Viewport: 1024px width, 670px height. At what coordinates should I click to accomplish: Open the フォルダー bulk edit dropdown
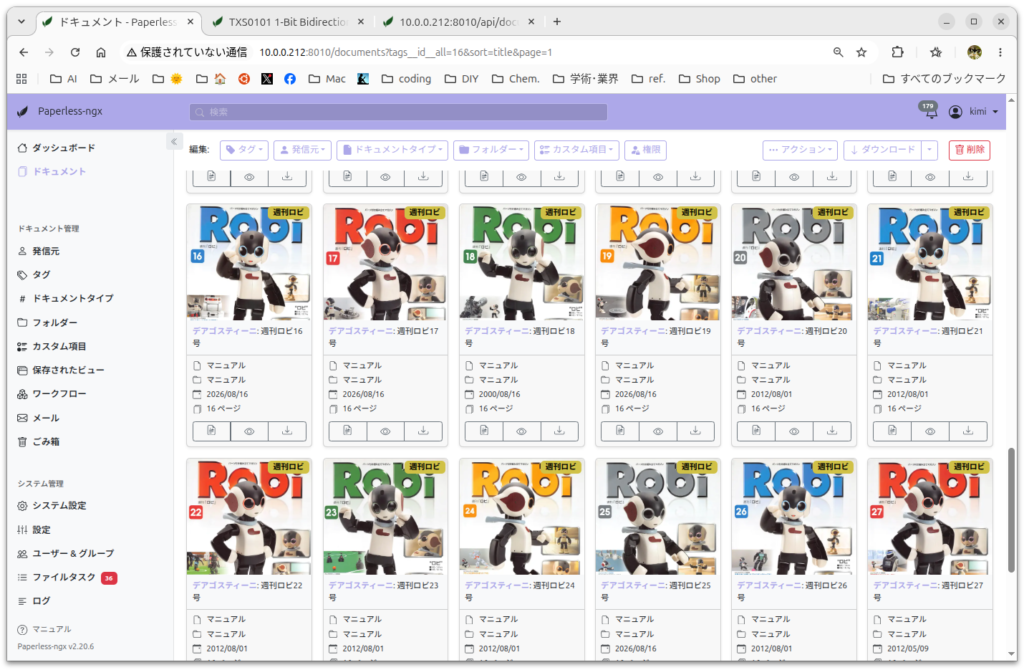pyautogui.click(x=490, y=150)
